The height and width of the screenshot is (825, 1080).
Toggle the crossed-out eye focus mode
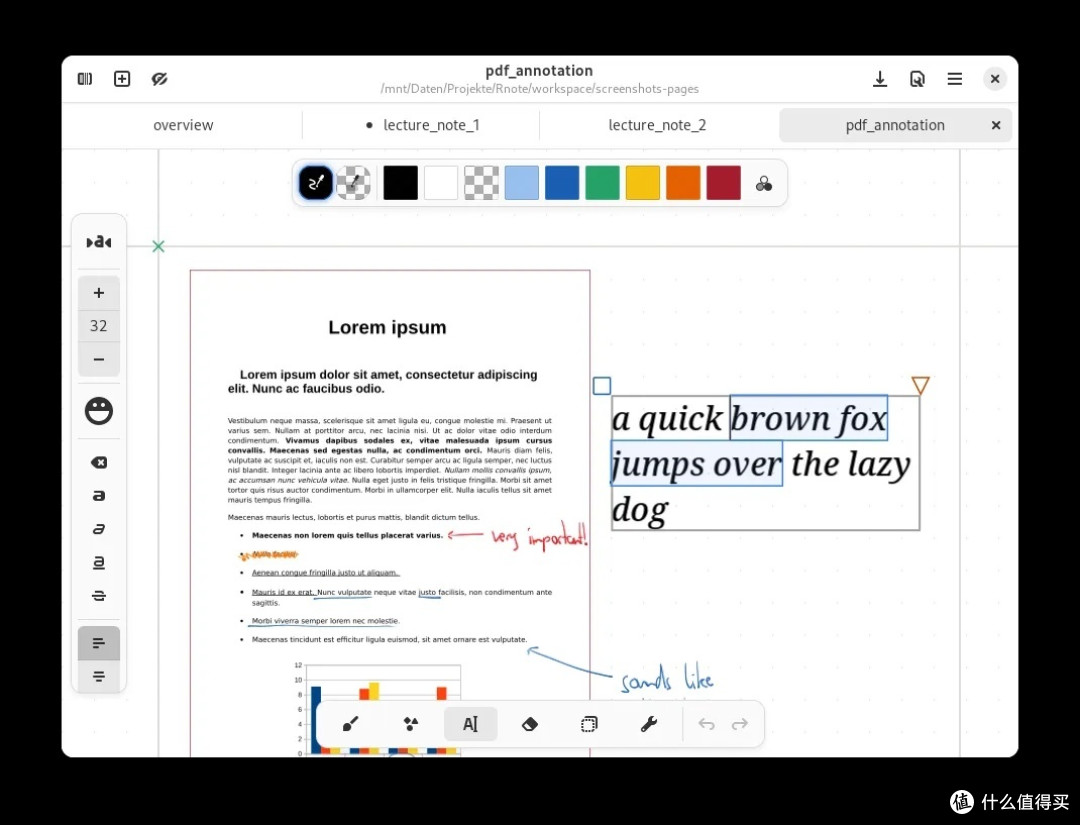[159, 79]
